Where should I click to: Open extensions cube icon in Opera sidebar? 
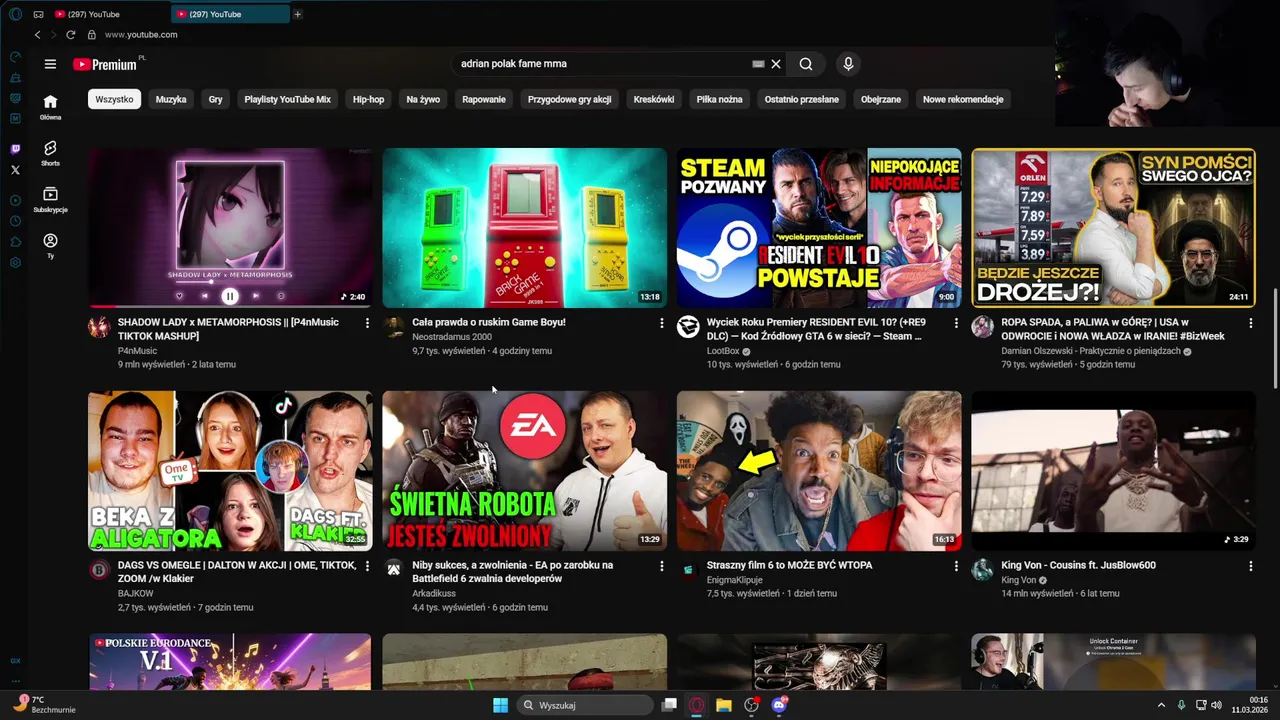coord(15,242)
